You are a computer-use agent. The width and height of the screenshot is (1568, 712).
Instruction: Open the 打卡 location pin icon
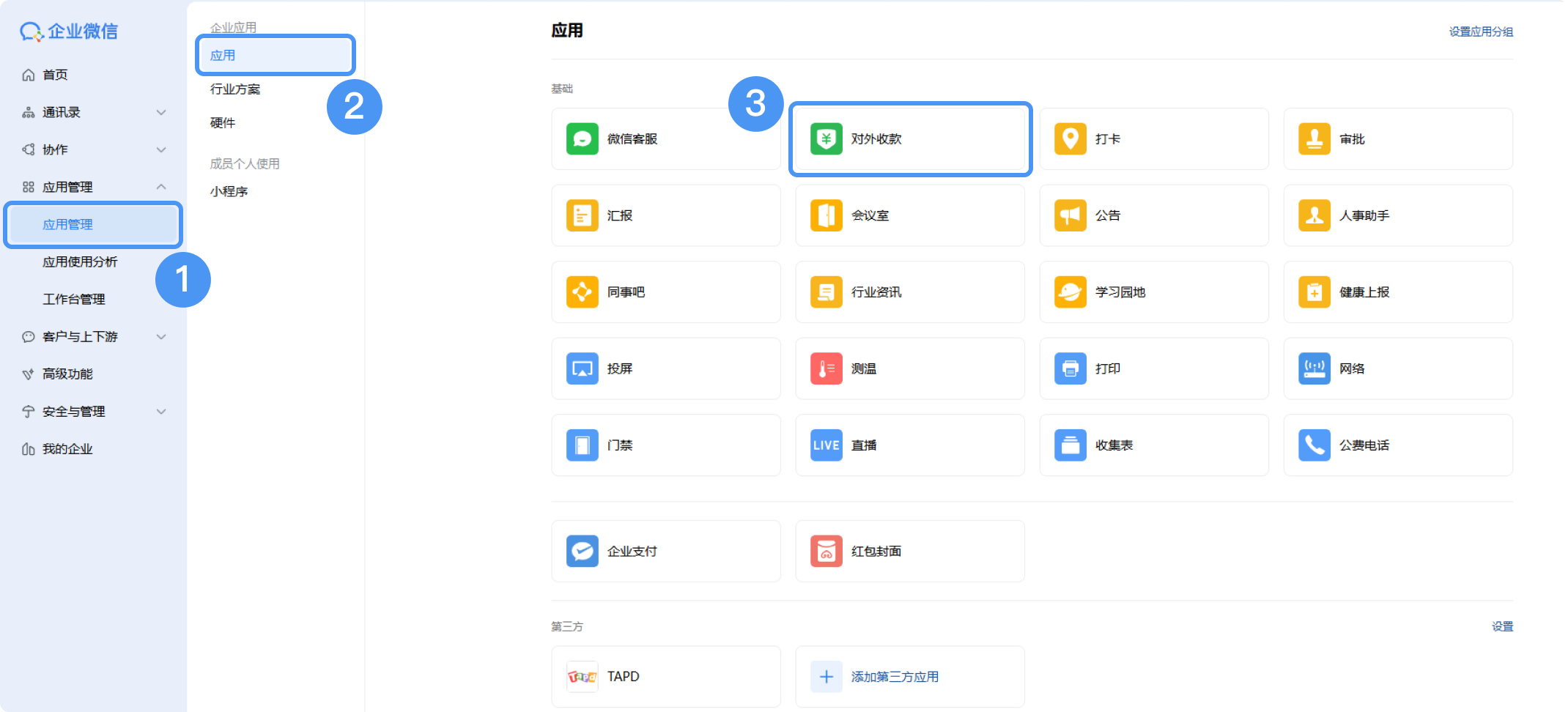point(1070,139)
